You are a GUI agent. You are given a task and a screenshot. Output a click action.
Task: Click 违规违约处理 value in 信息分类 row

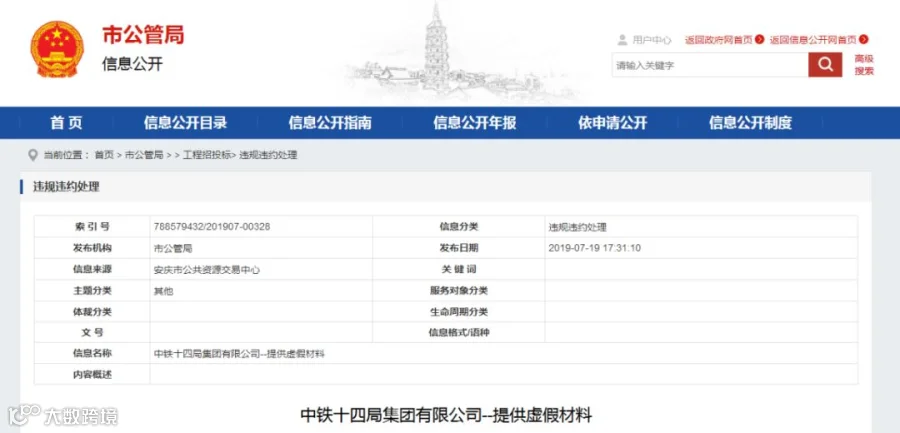coord(577,227)
